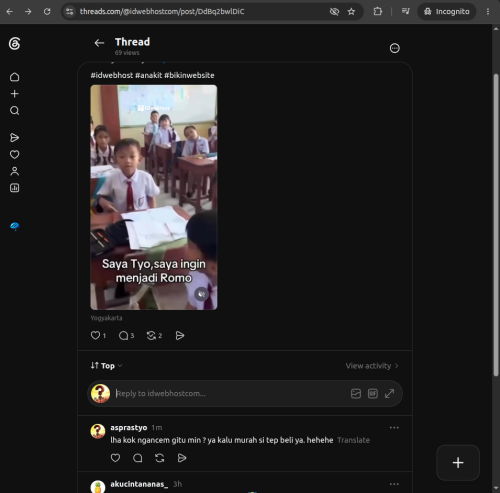Attach an image to the reply
500x493 pixels.
click(x=356, y=394)
